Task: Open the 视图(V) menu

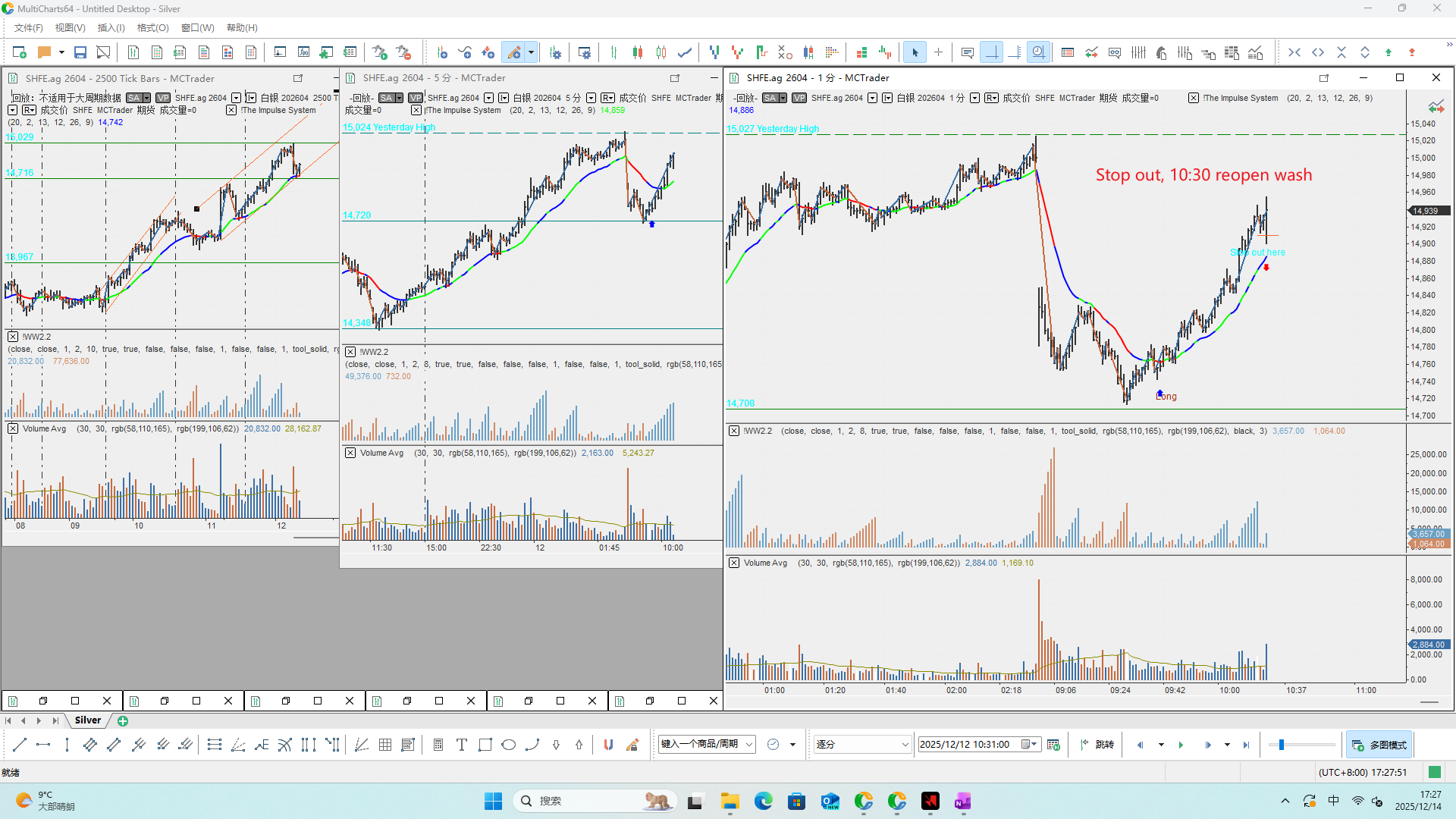Action: coord(70,28)
